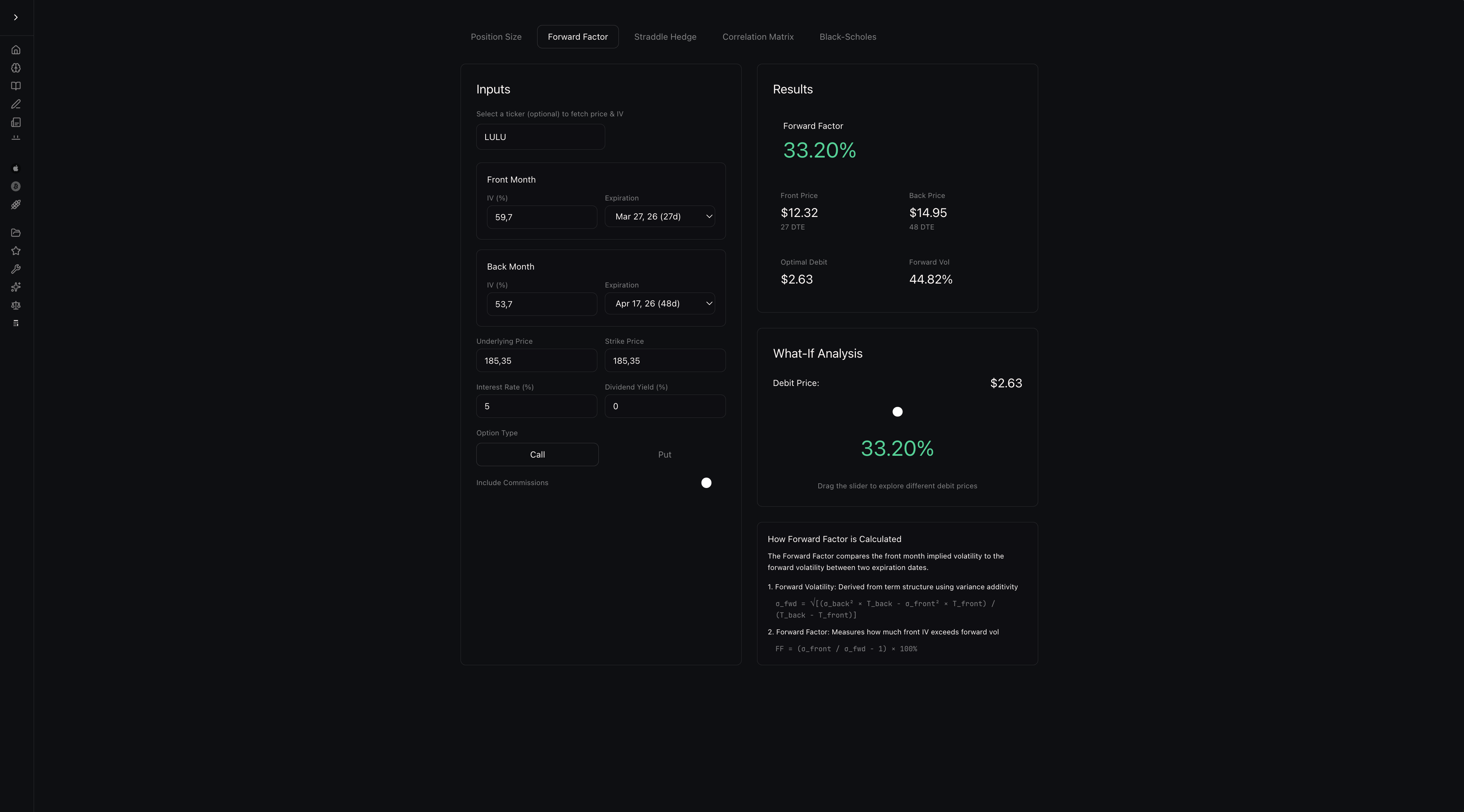1464x812 pixels.
Task: Click the LULU ticker input field
Action: (540, 137)
